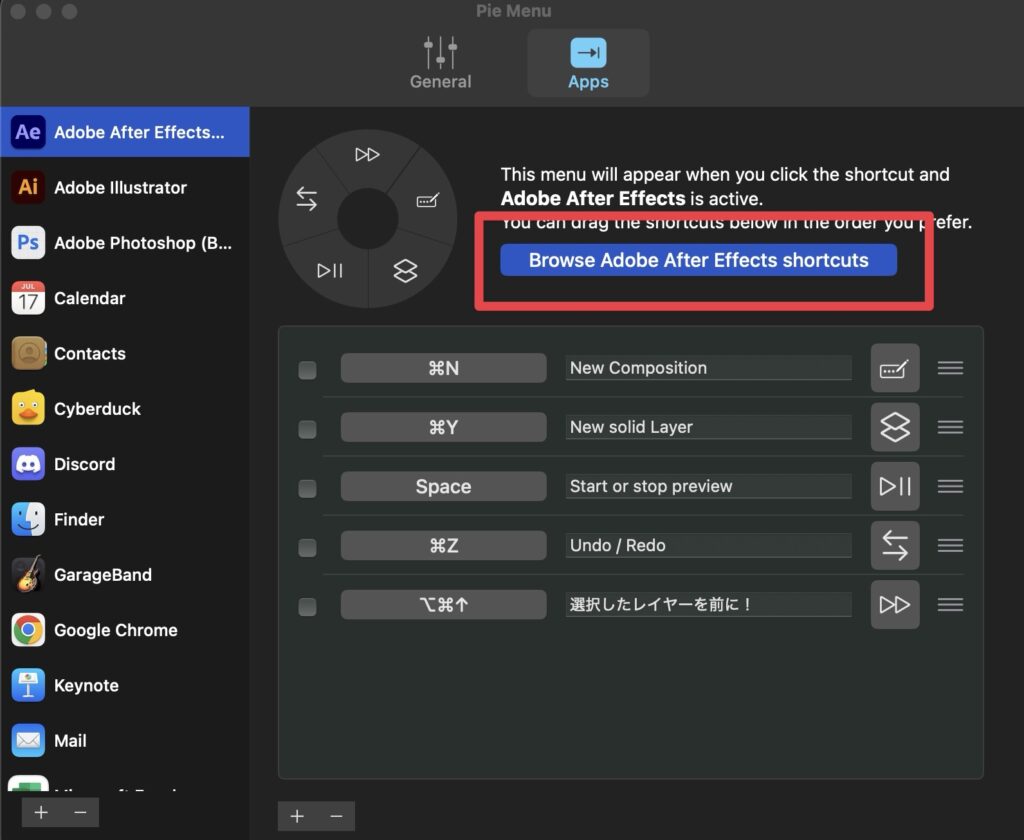Pick the Keynote app entry
Screen dimensions: 1024x840
point(125,686)
